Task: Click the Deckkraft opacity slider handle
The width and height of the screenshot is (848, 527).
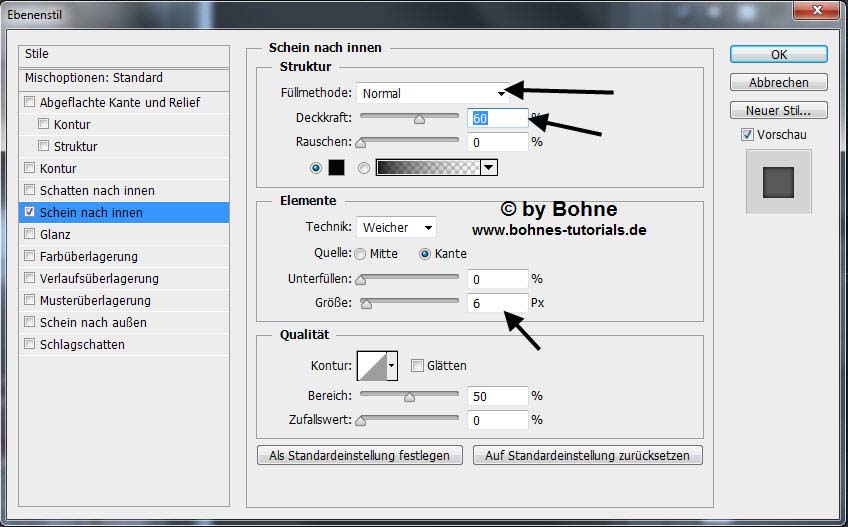Action: pyautogui.click(x=420, y=119)
